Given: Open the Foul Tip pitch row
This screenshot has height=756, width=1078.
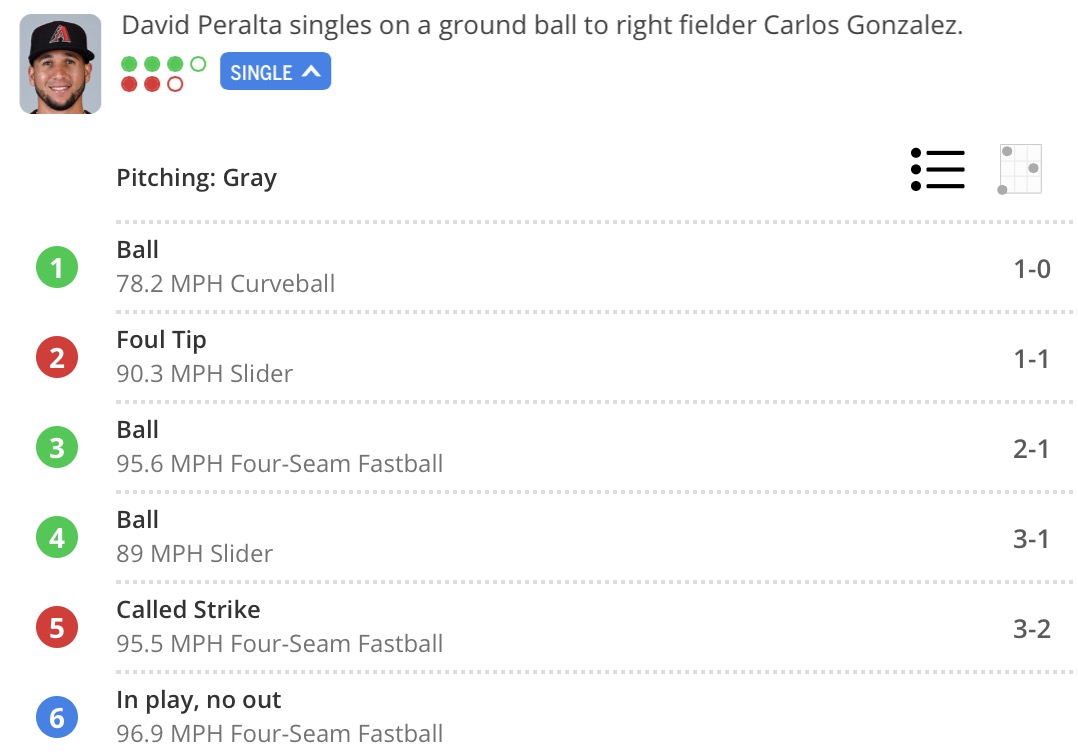Looking at the screenshot, I should [x=594, y=357].
